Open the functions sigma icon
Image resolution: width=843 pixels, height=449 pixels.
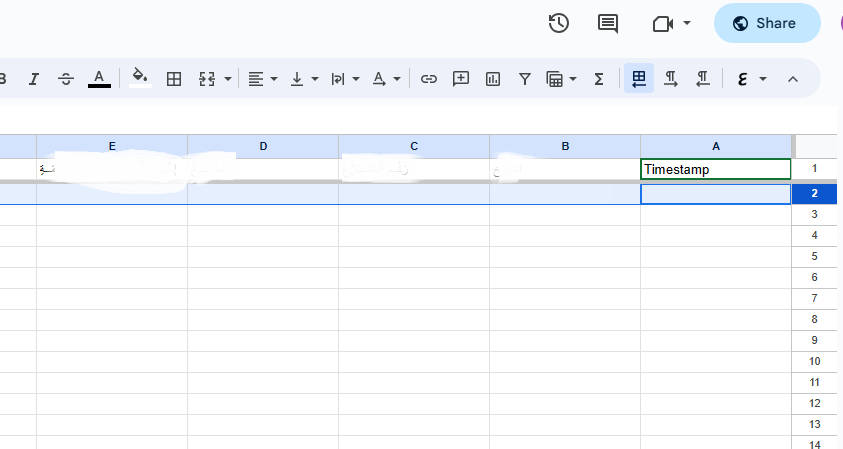coord(599,78)
